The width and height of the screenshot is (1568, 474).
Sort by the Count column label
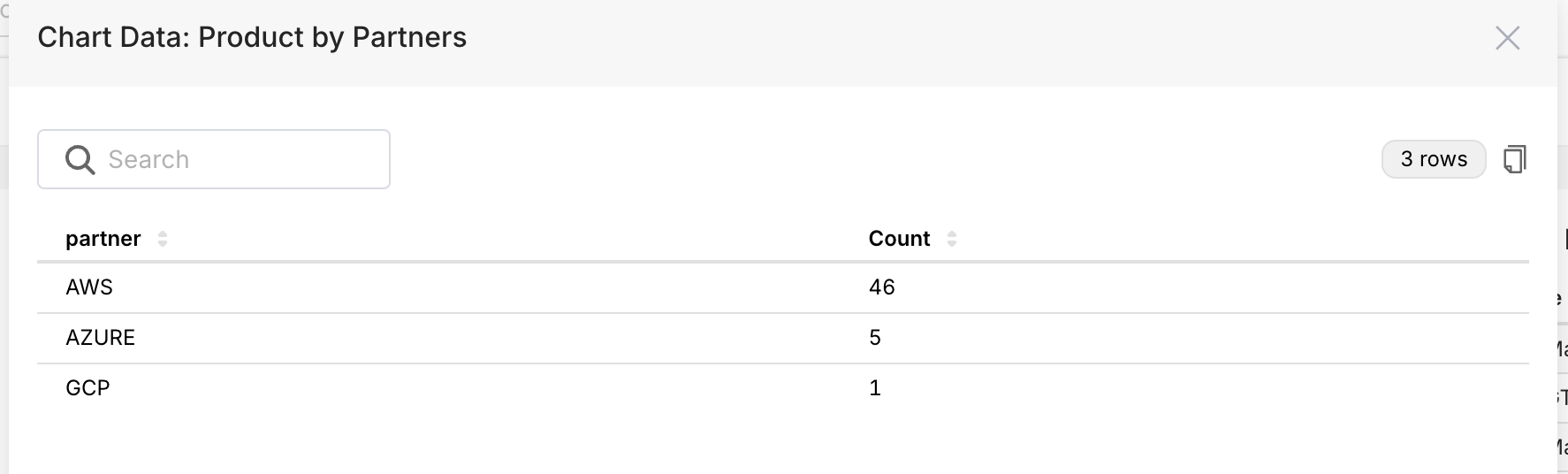[899, 239]
